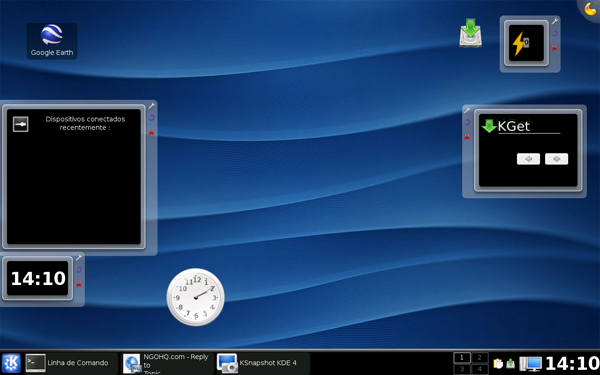Click the KGet drop target icon on desktop
This screenshot has height=375, width=600.
pos(470,33)
